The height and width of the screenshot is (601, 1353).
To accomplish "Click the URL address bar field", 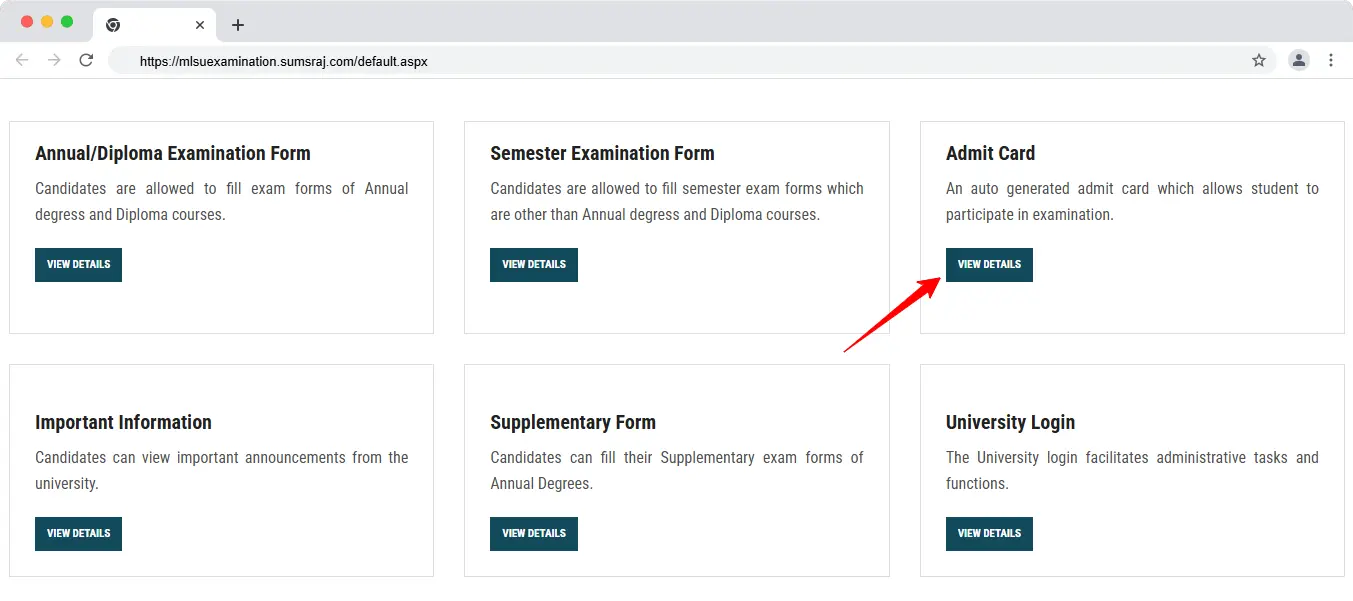I will coord(692,60).
